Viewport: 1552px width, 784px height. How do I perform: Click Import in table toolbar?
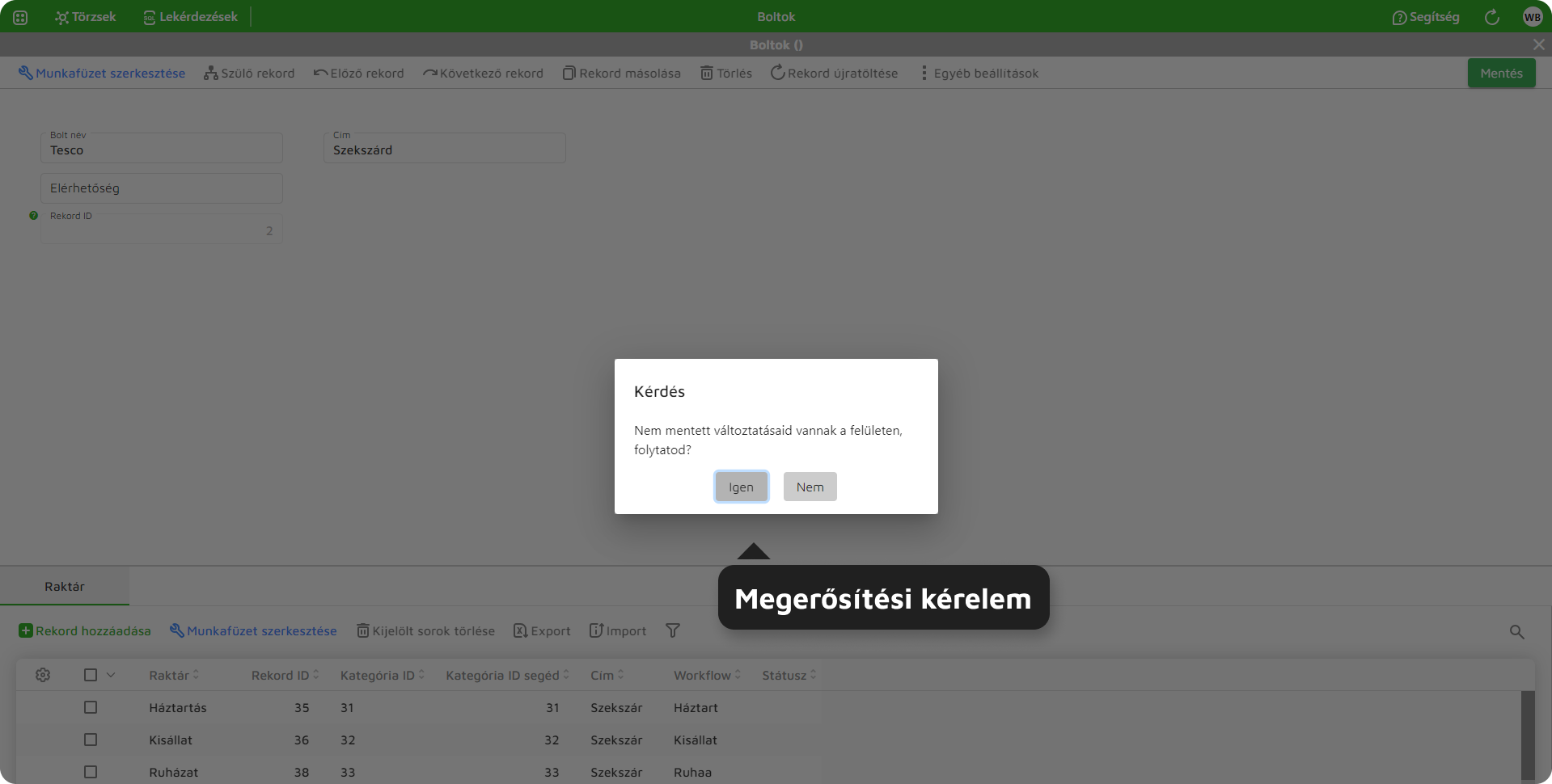[x=618, y=630]
